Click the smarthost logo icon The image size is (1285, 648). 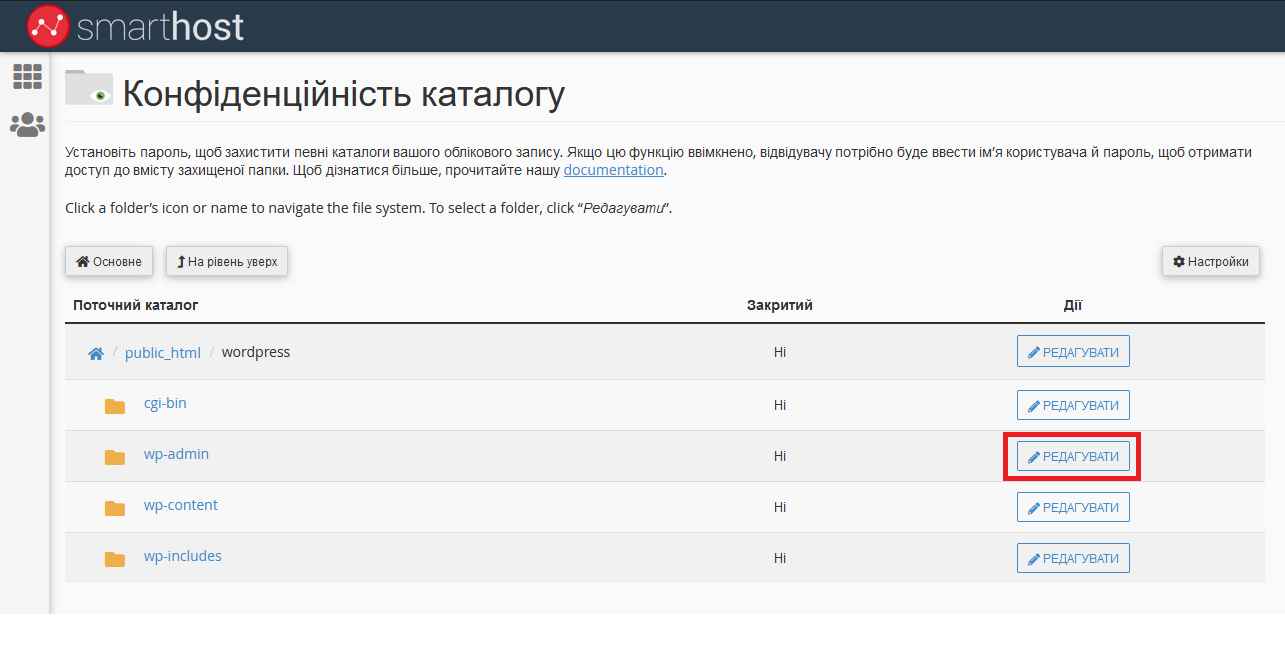(48, 26)
